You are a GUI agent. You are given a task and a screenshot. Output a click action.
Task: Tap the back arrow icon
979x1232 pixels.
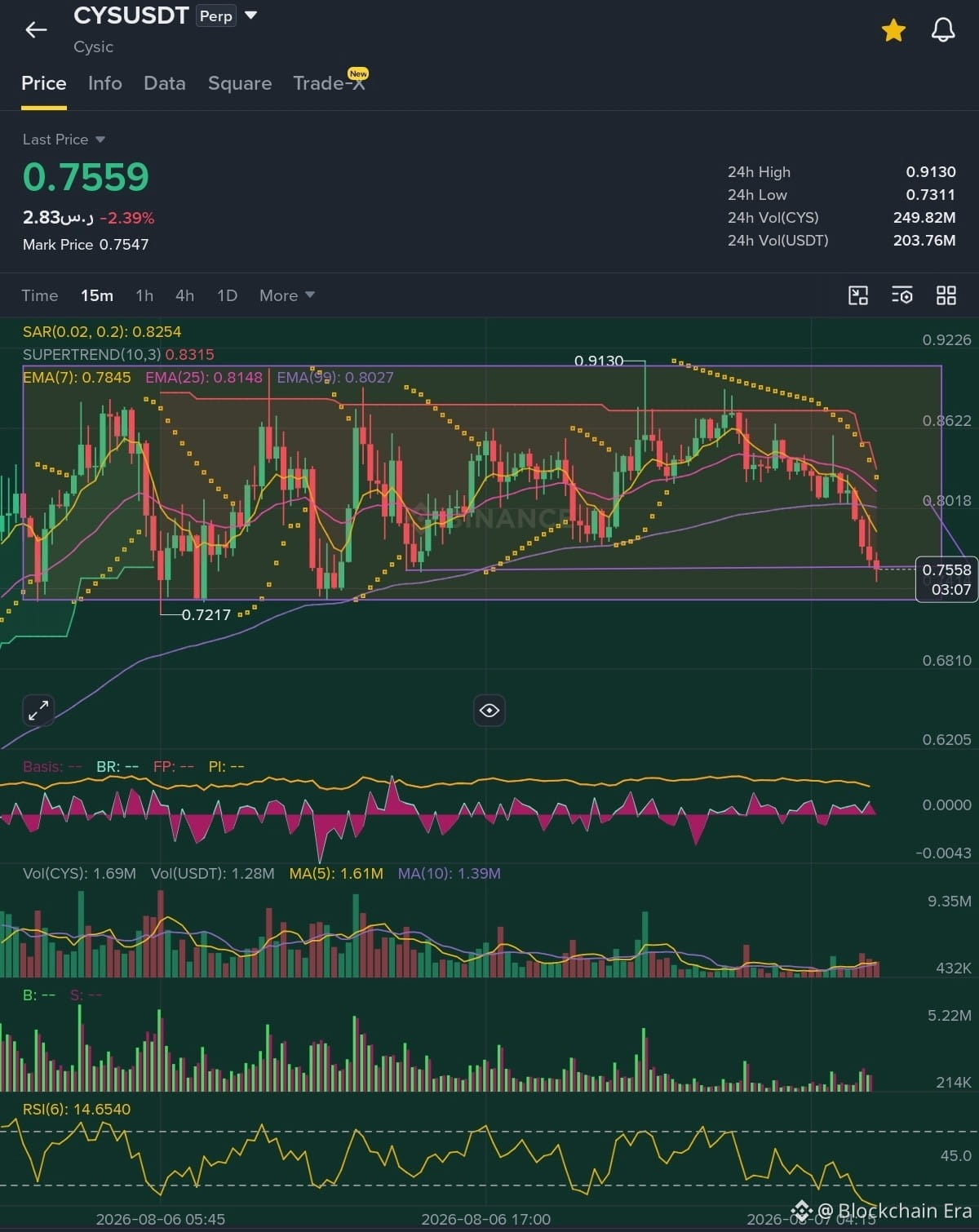tap(36, 30)
